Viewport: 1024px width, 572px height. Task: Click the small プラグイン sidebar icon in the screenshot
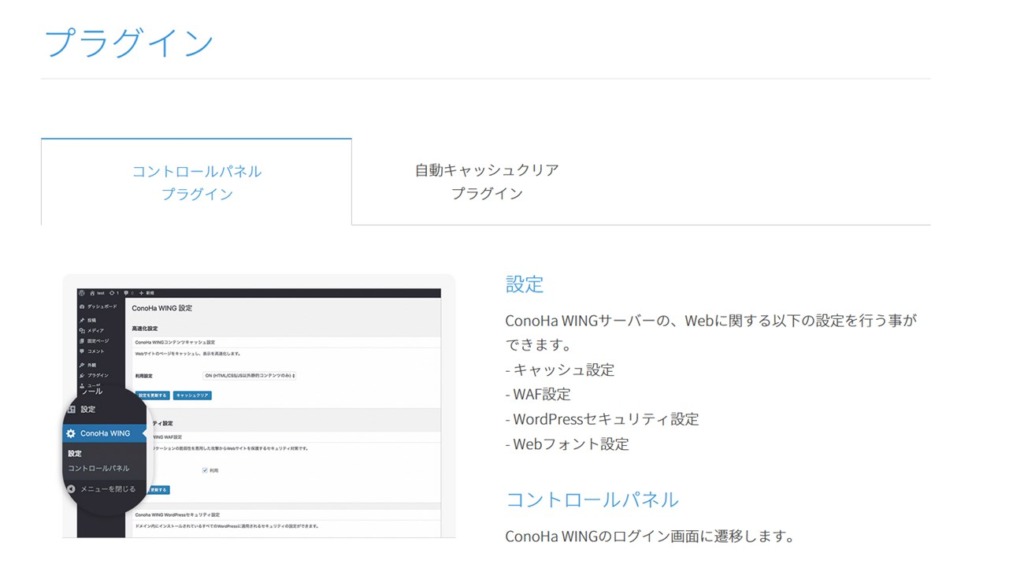pyautogui.click(x=82, y=375)
